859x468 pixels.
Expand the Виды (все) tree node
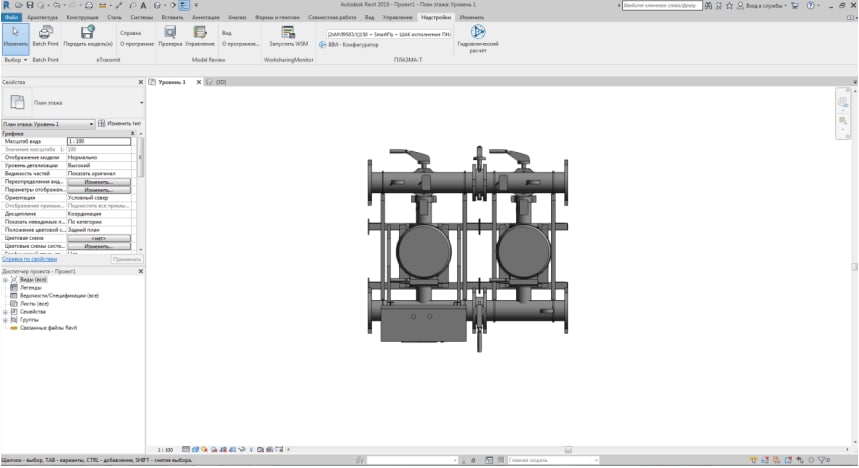pos(5,279)
